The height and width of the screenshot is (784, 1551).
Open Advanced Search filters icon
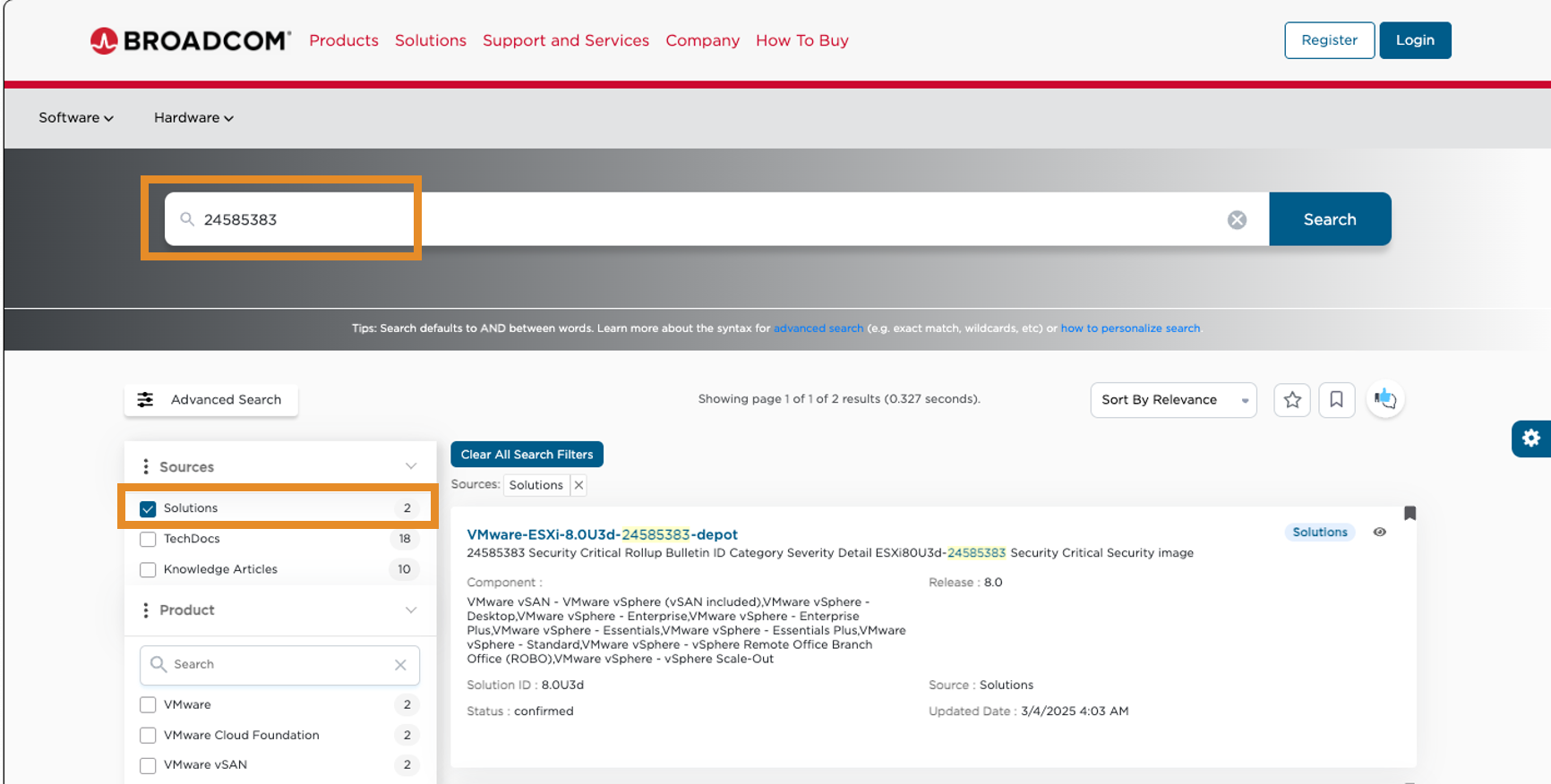click(145, 400)
